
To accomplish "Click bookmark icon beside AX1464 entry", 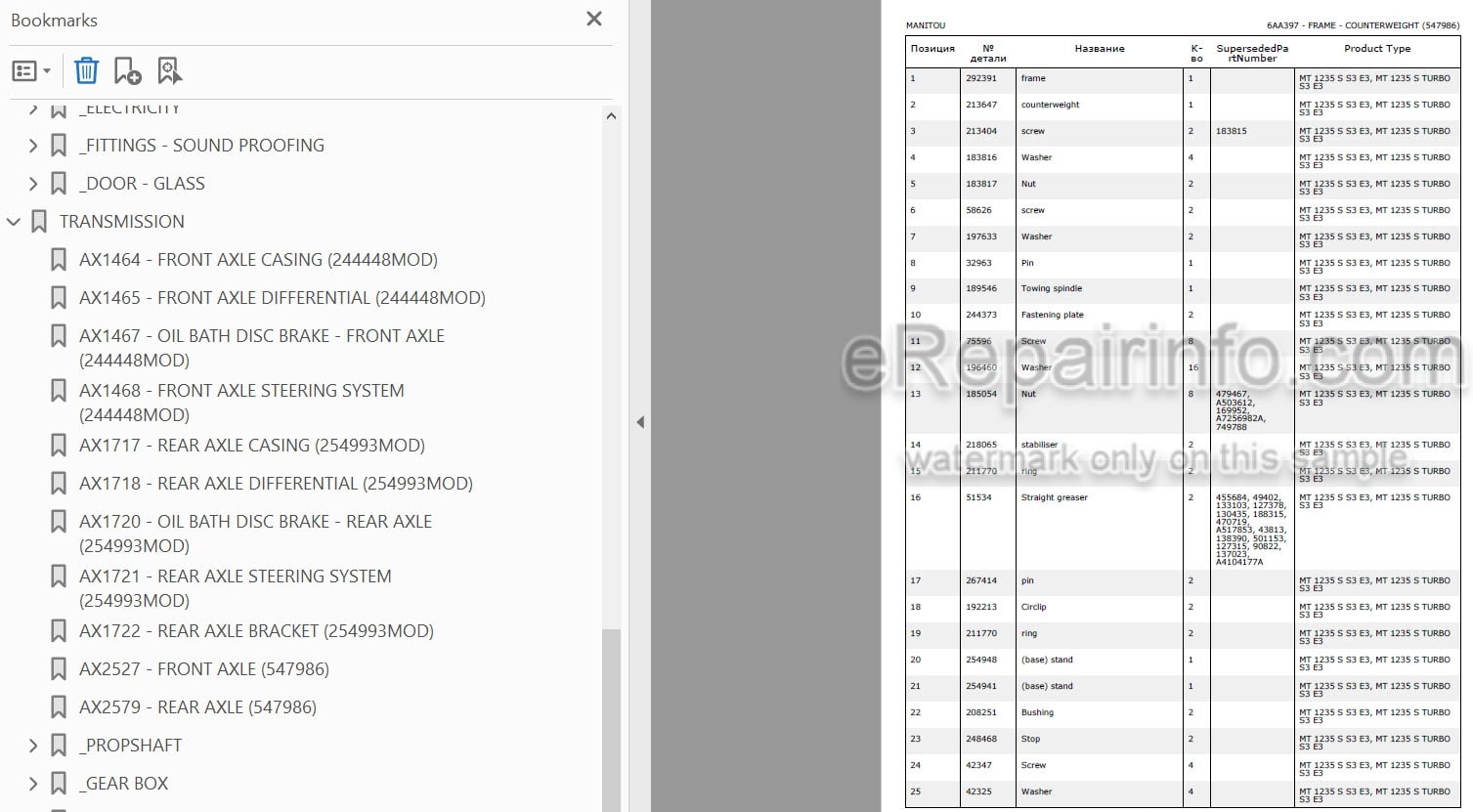I will tap(59, 260).
